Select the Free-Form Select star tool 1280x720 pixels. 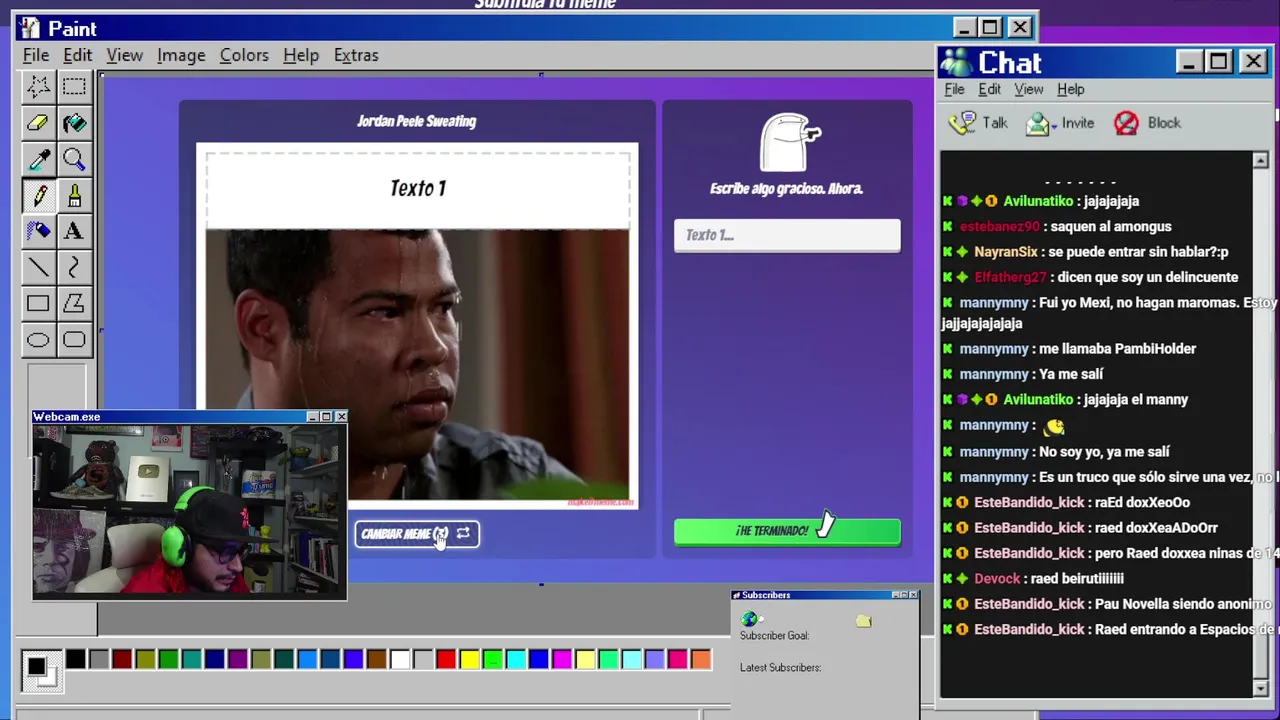(x=38, y=87)
